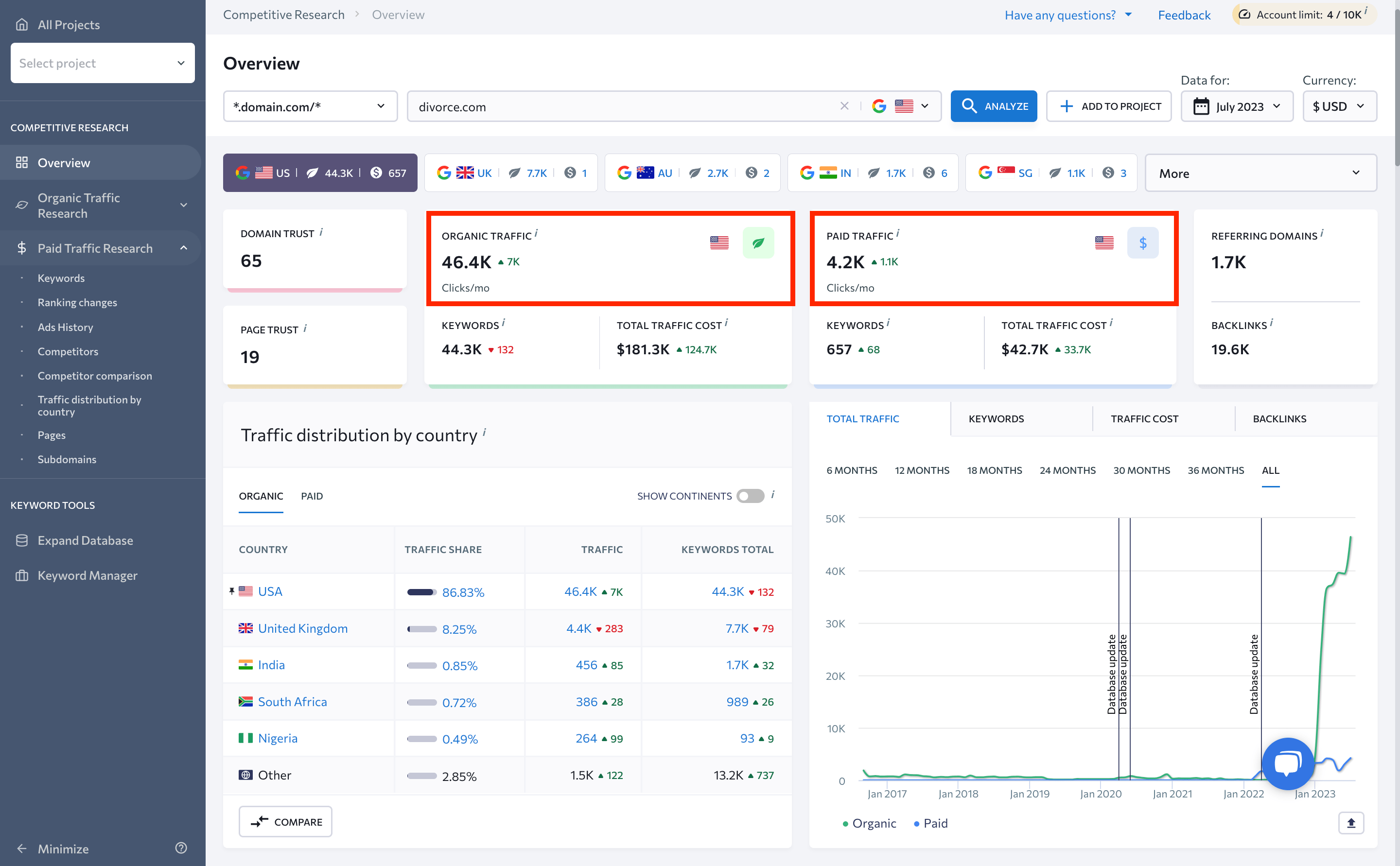Click the dollar paid traffic icon
This screenshot has width=1400, height=866.
click(1143, 243)
